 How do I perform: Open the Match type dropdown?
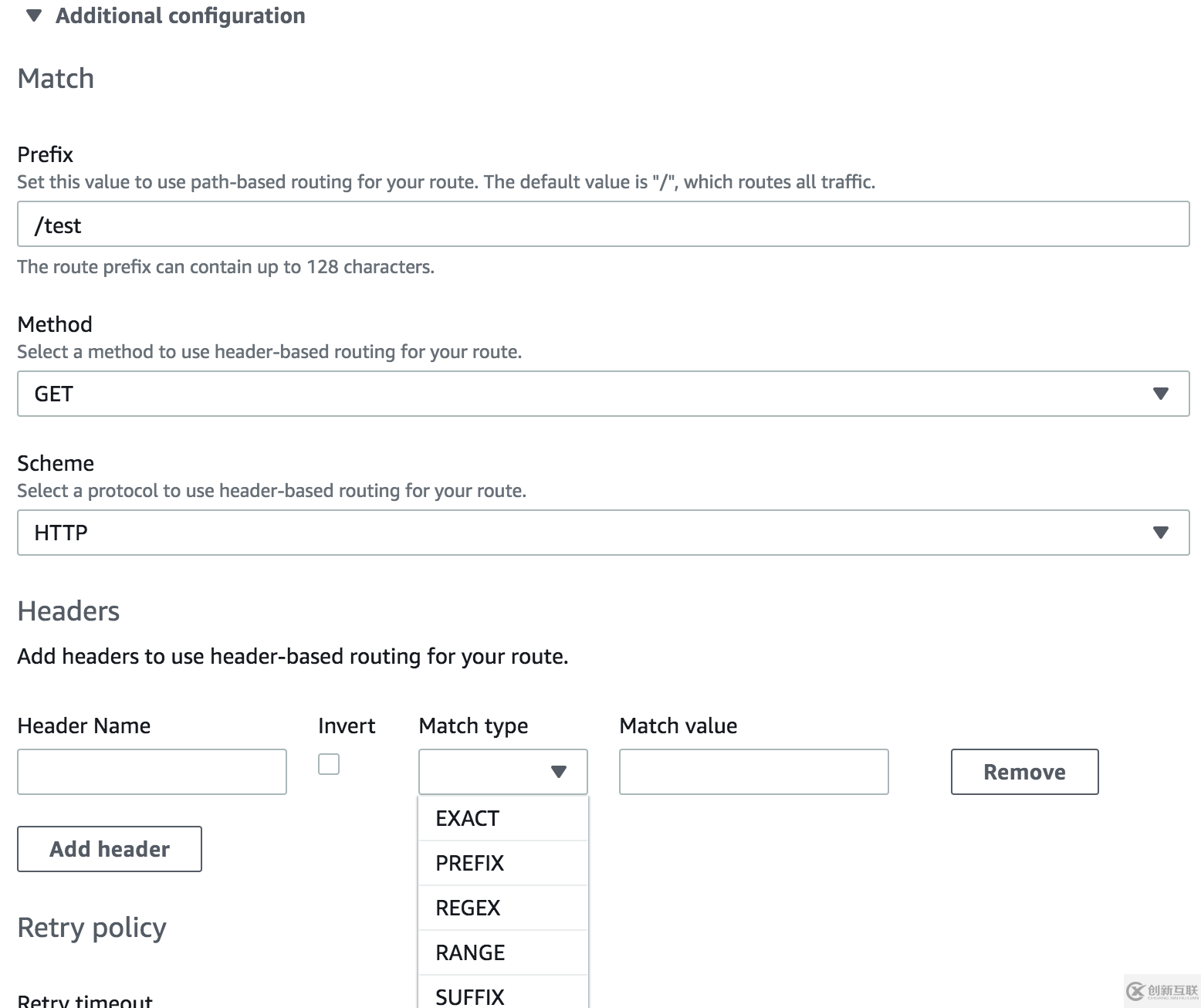502,771
